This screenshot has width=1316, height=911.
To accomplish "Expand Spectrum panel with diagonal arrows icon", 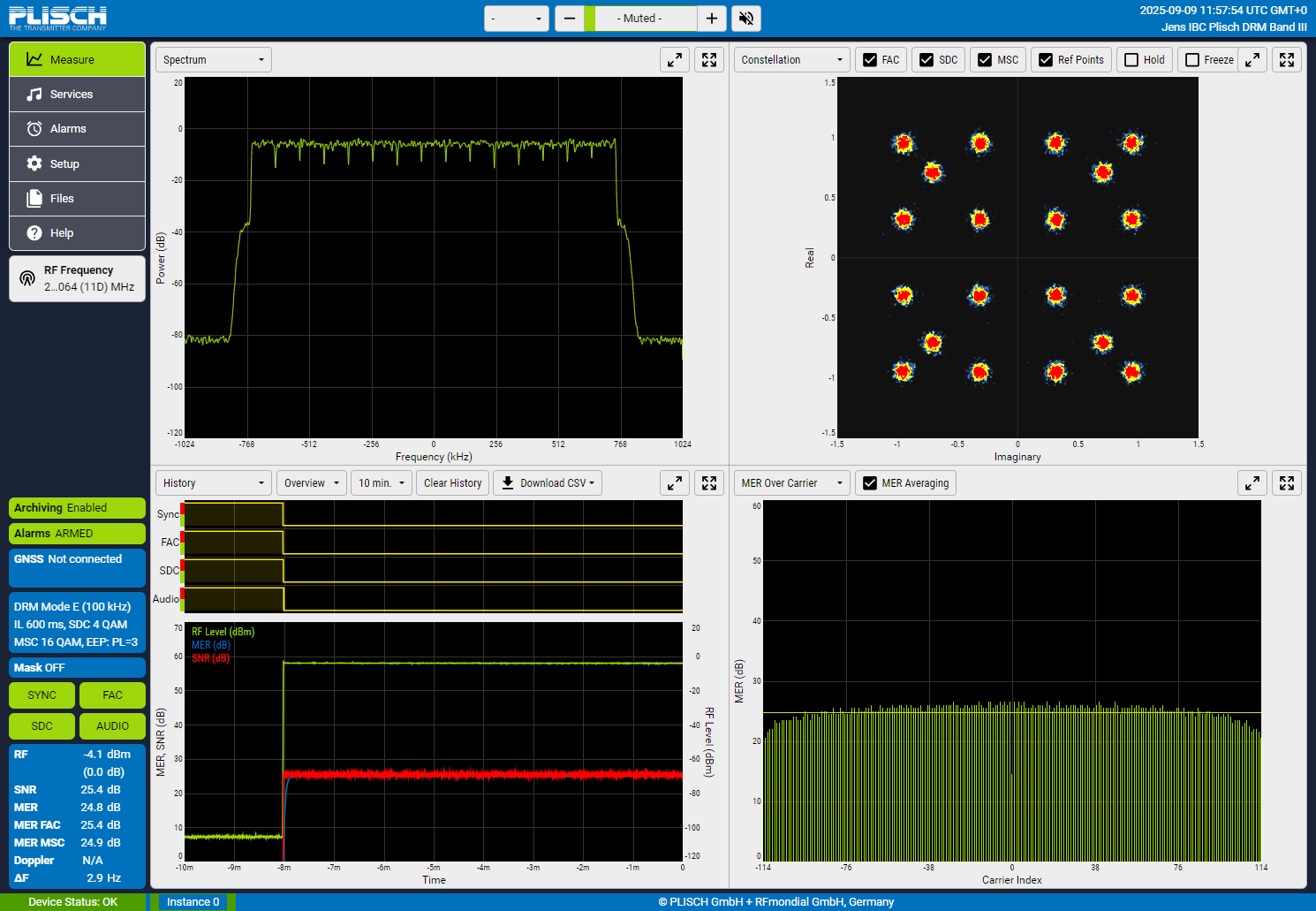I will coord(675,60).
